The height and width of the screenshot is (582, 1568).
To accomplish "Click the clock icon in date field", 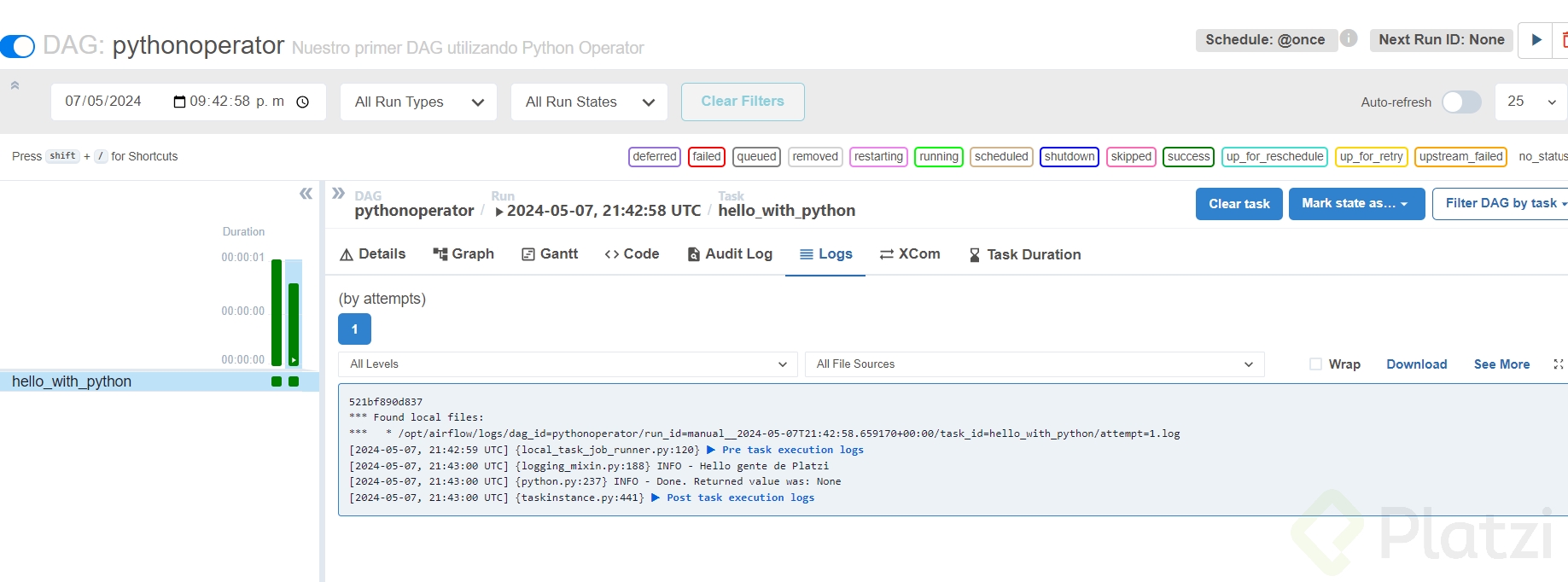I will (302, 102).
